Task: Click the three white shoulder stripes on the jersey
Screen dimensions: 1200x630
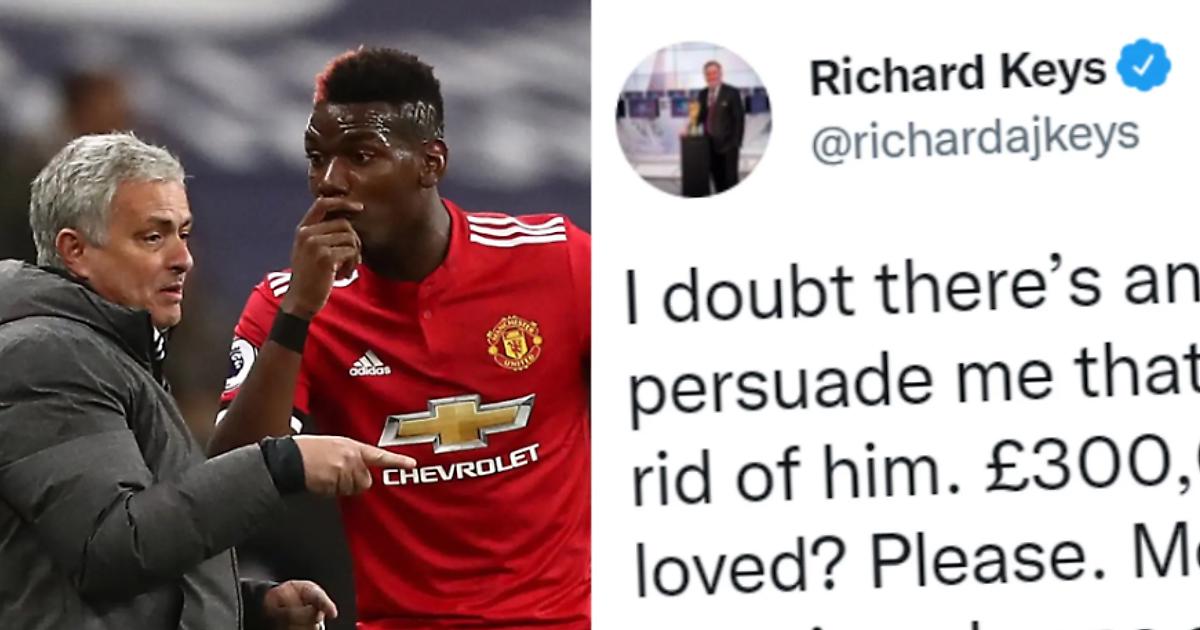Action: click(x=515, y=232)
